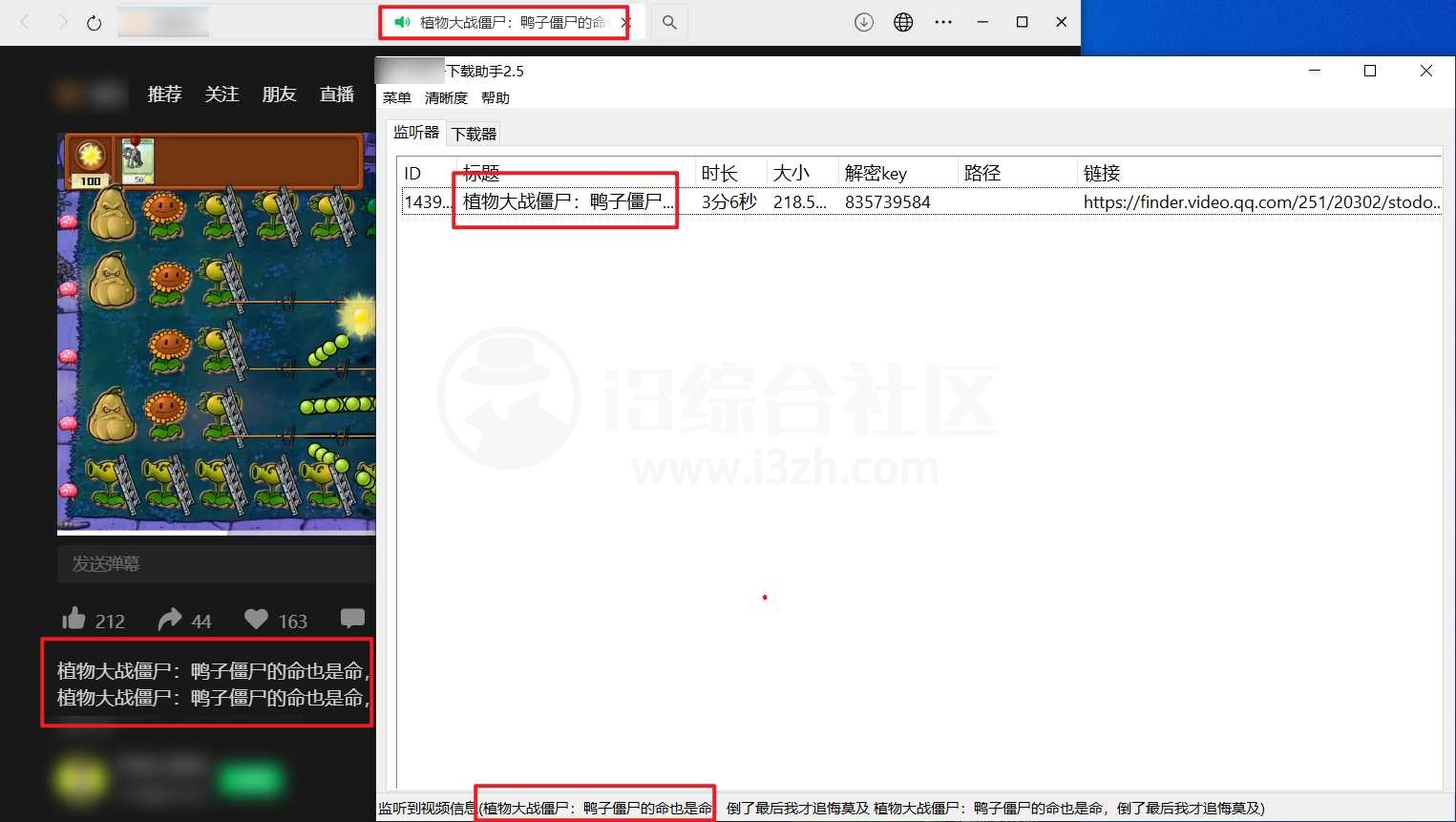Close the 植物大战僵尸 browser tab
This screenshot has height=822, width=1456.
[x=625, y=22]
